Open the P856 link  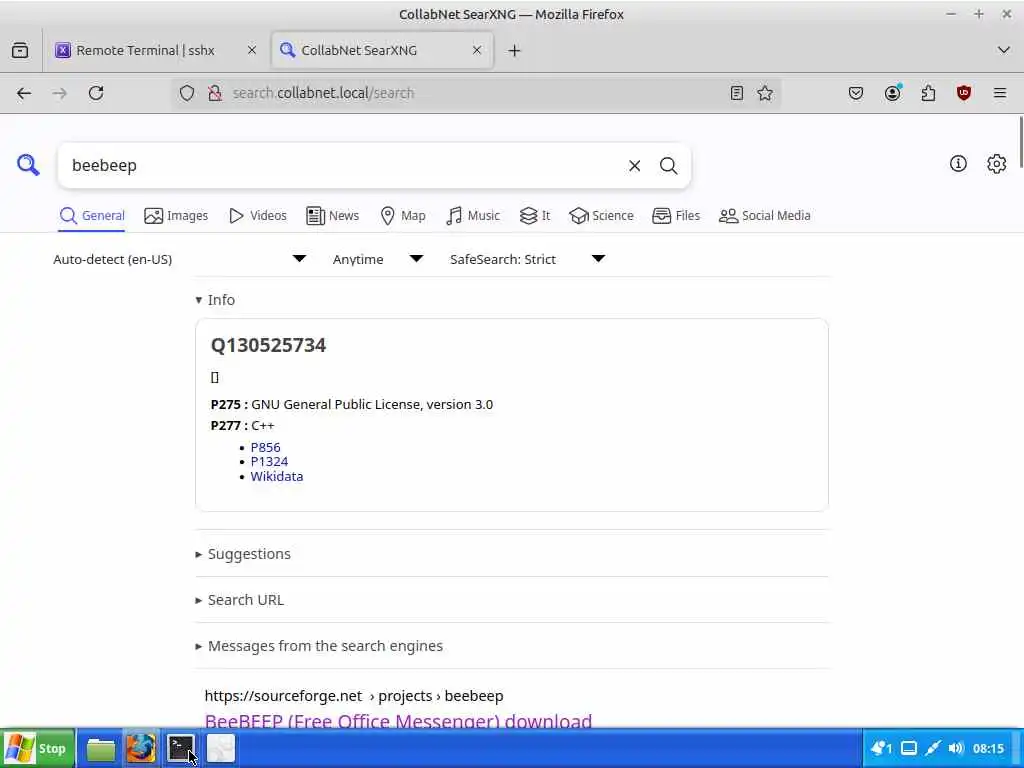coord(265,447)
